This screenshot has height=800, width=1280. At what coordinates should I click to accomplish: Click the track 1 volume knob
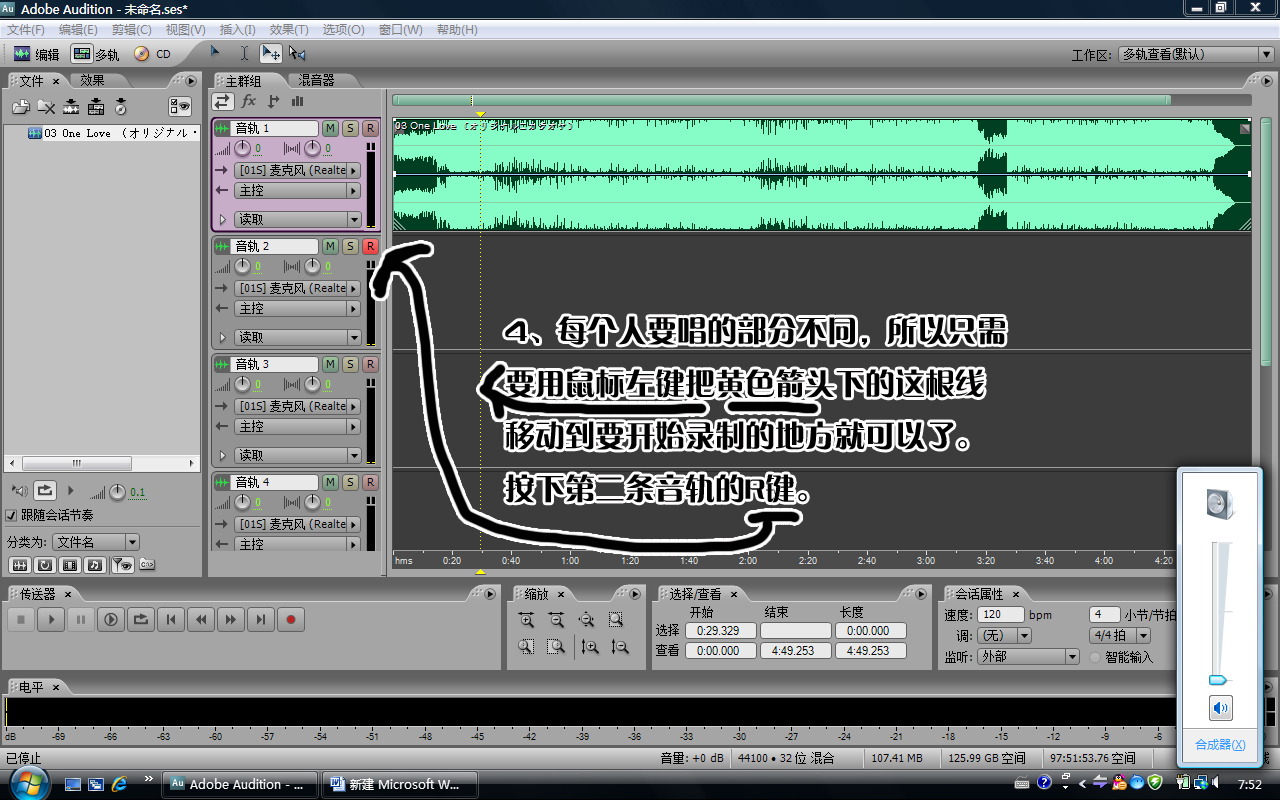pos(243,149)
